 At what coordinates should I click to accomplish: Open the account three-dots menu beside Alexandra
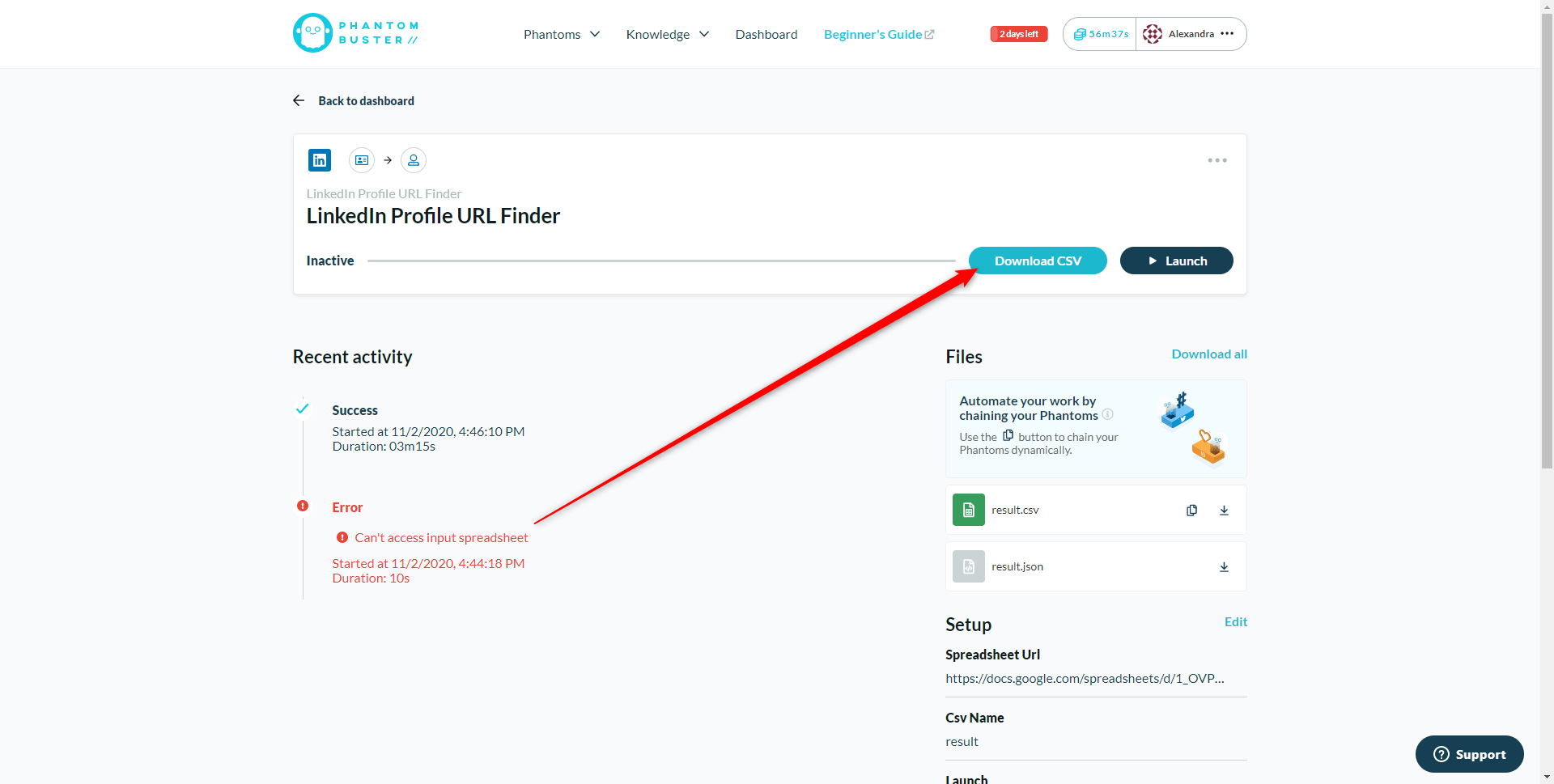tap(1227, 34)
